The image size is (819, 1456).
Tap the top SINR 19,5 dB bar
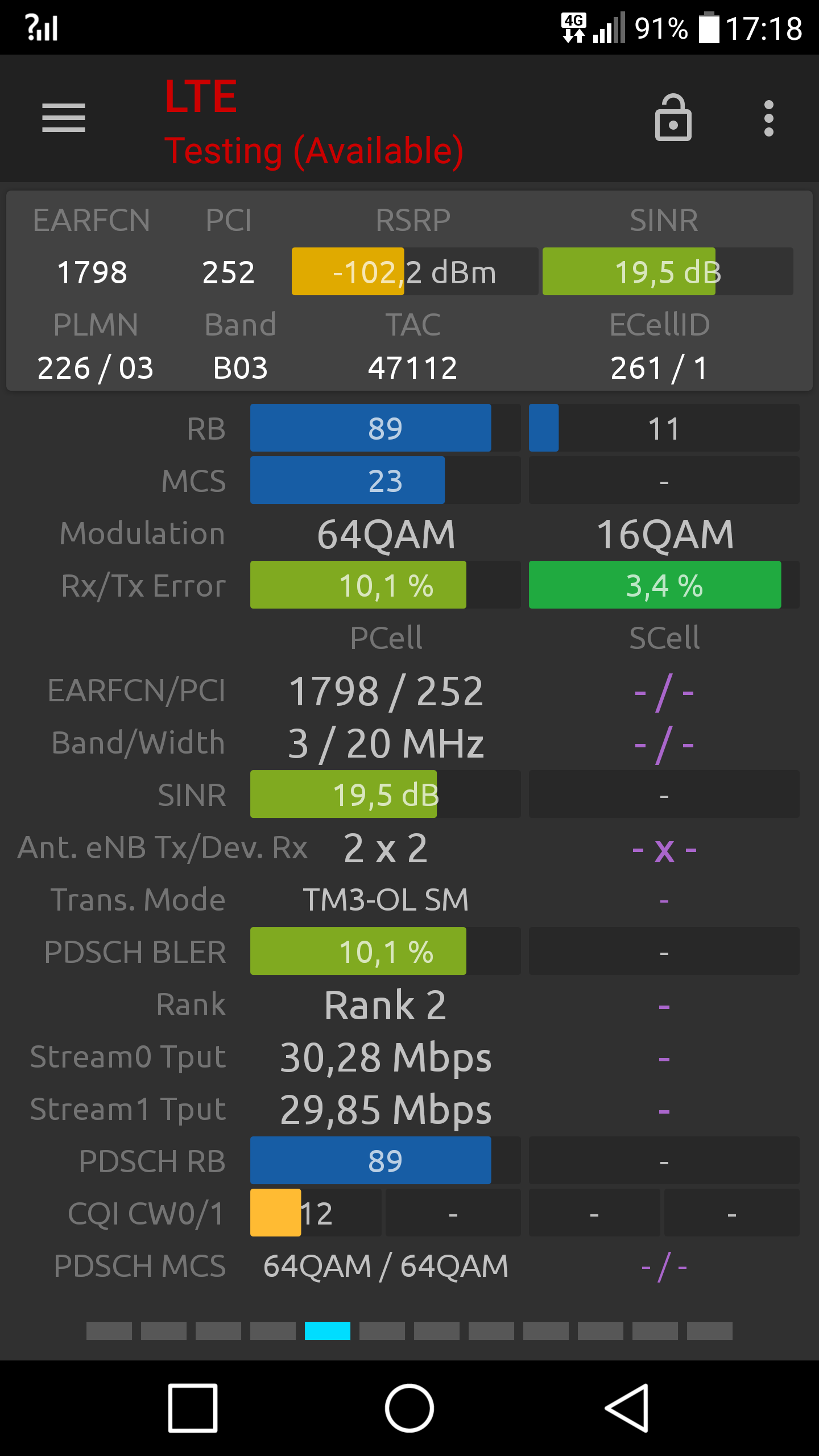pos(668,271)
